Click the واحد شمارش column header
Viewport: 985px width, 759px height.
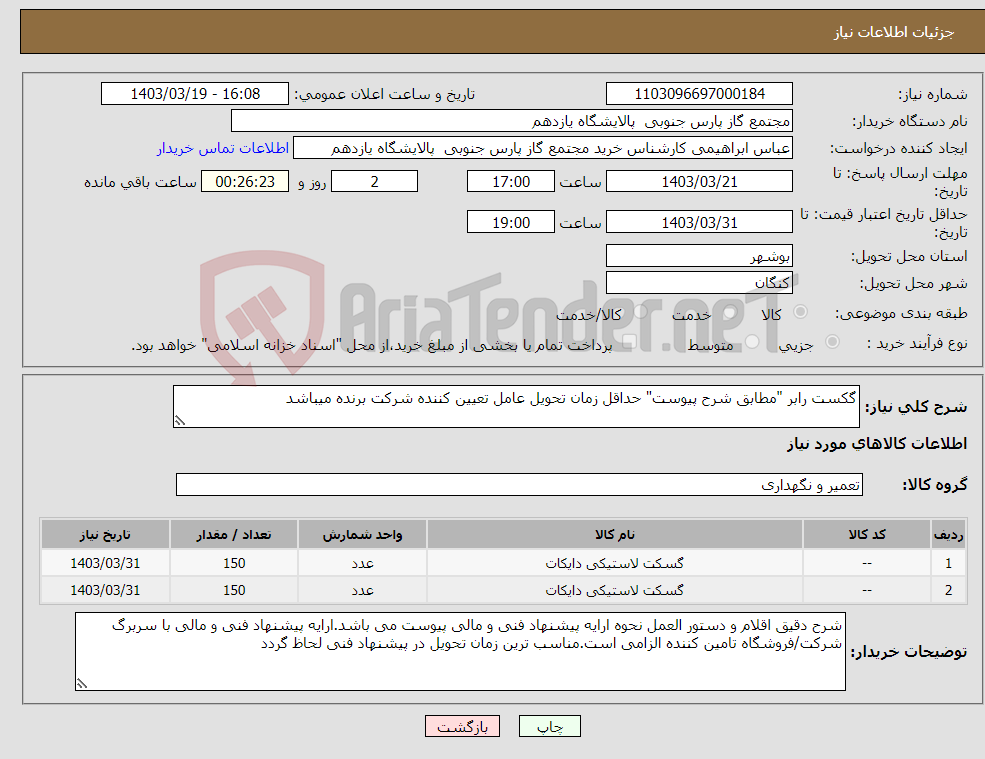(362, 534)
